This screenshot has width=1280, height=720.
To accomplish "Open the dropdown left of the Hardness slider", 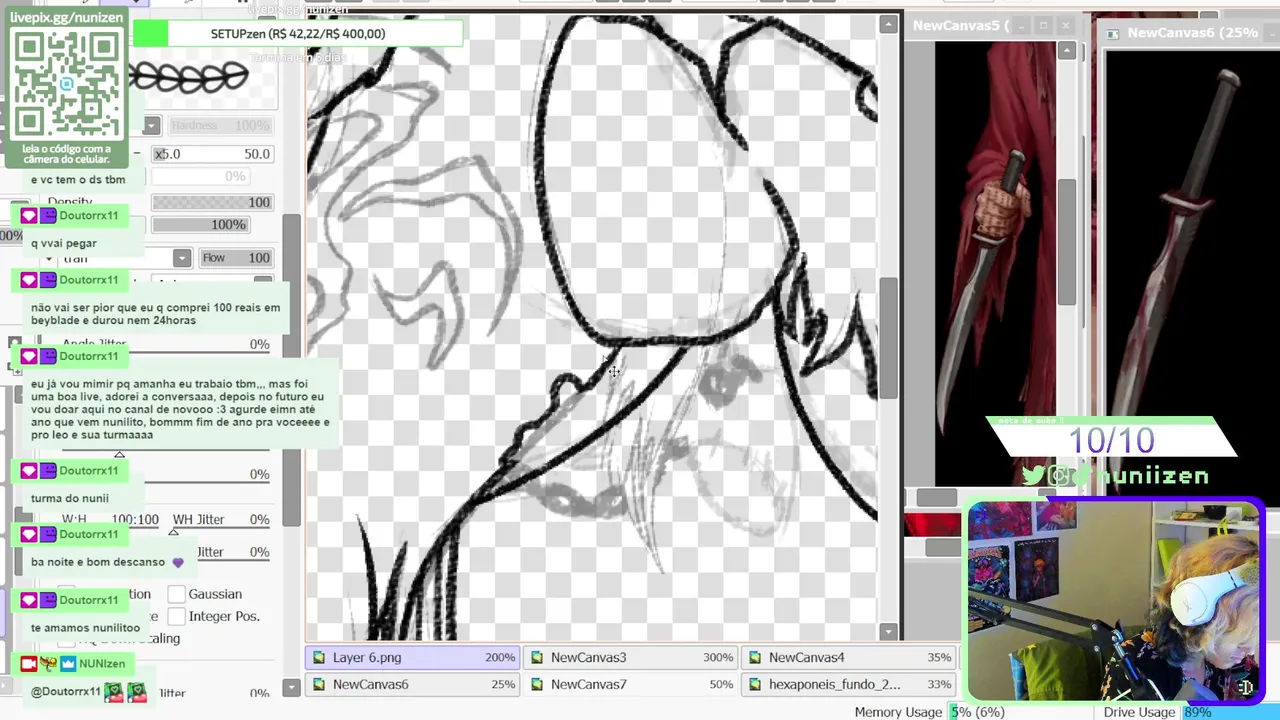I will coord(151,125).
